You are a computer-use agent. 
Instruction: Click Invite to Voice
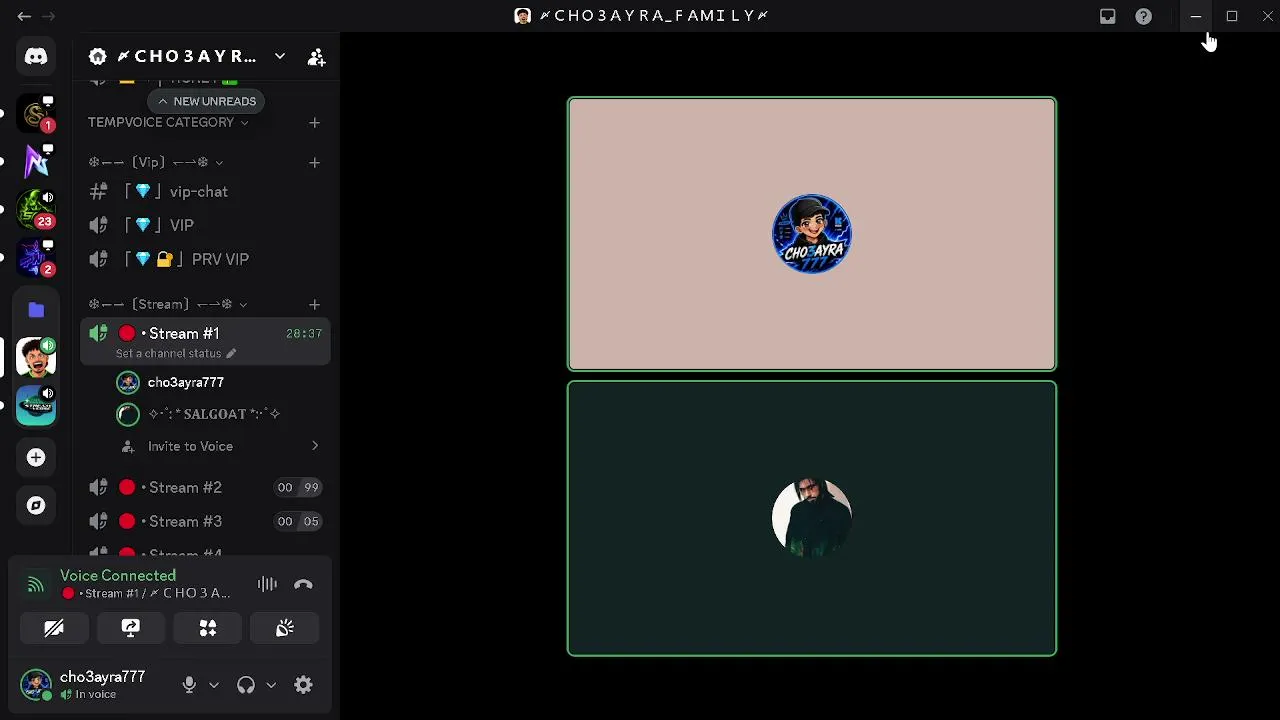tap(190, 446)
